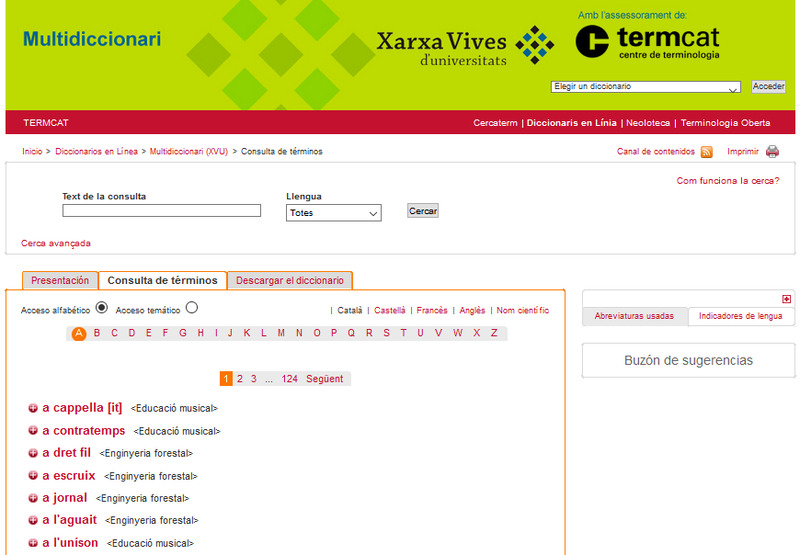This screenshot has width=800, height=555.
Task: Expand the abbreviations panel red plus icon
Action: 787,299
